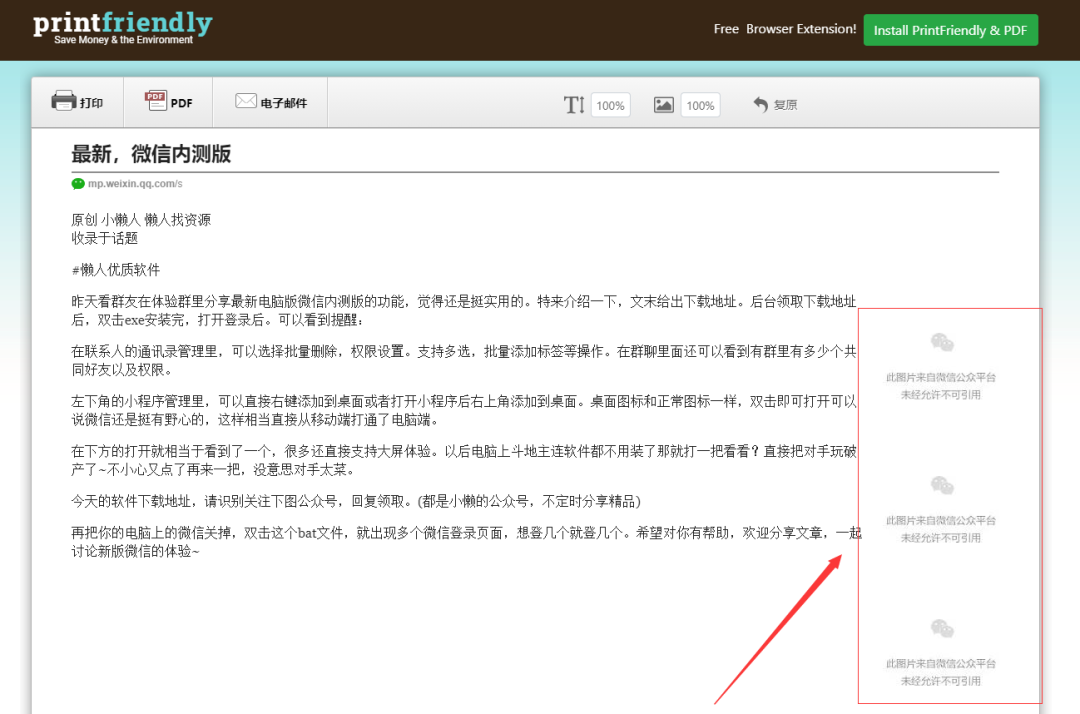Image resolution: width=1080 pixels, height=714 pixels.
Task: Click Install PrintFriendly & PDF button
Action: [x=951, y=30]
